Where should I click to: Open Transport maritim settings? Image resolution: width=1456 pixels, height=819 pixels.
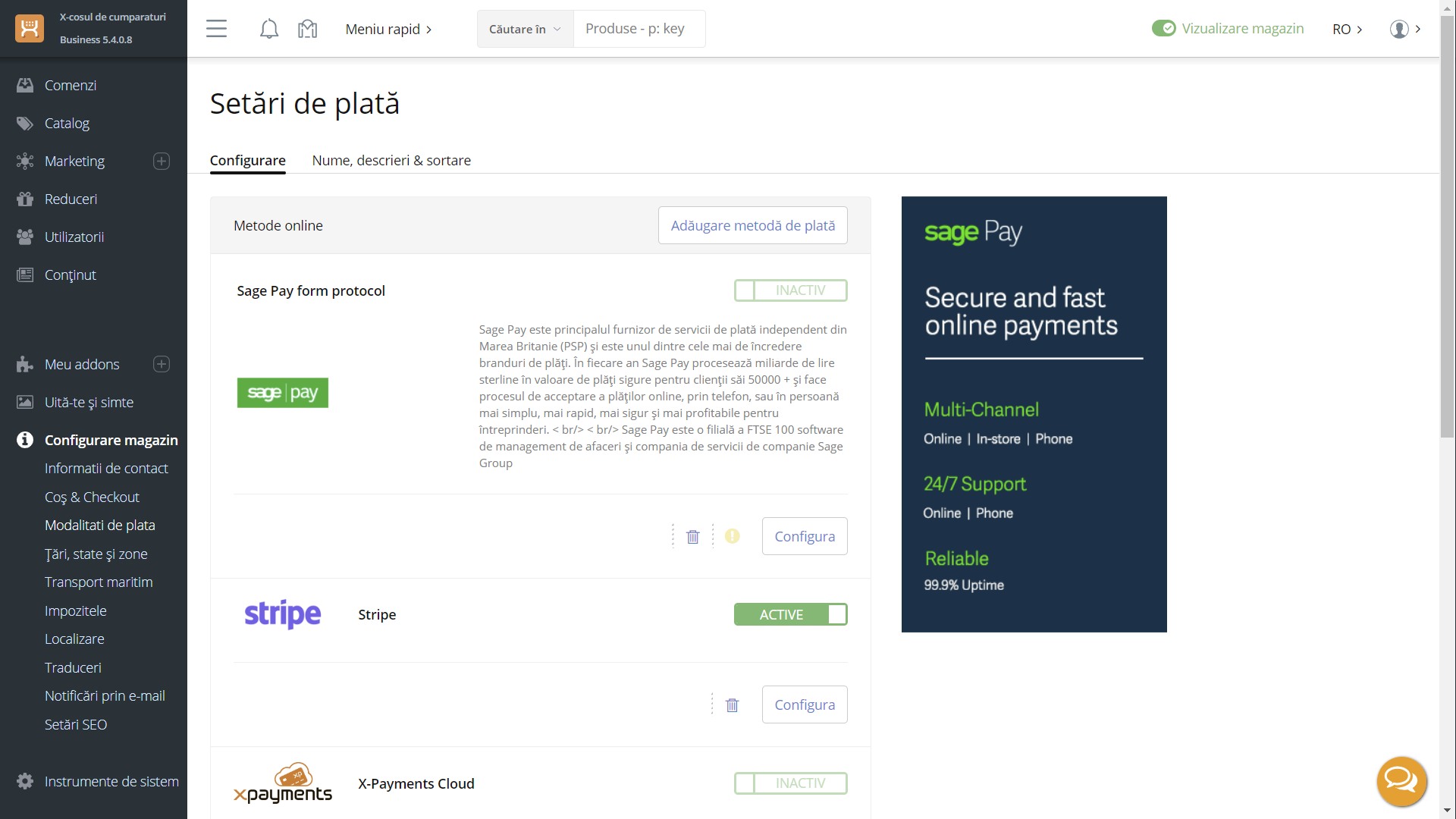coord(99,582)
